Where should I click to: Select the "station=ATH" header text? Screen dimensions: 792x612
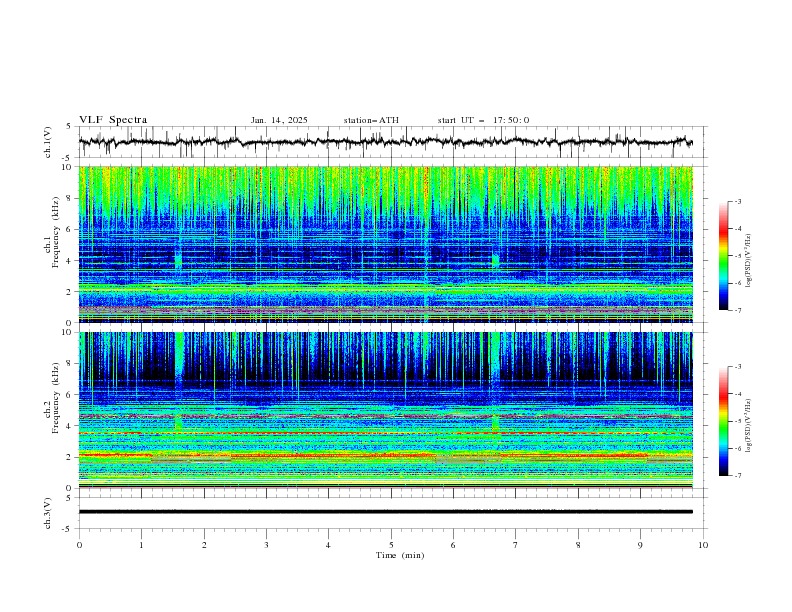pos(371,120)
